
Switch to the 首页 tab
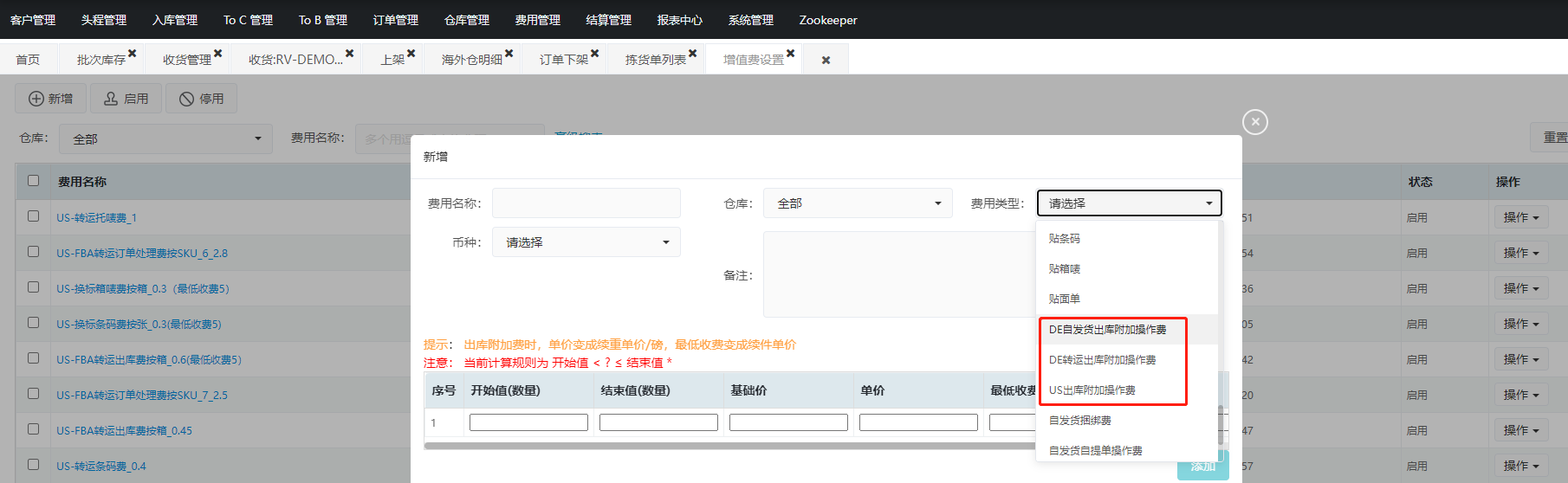tap(28, 60)
